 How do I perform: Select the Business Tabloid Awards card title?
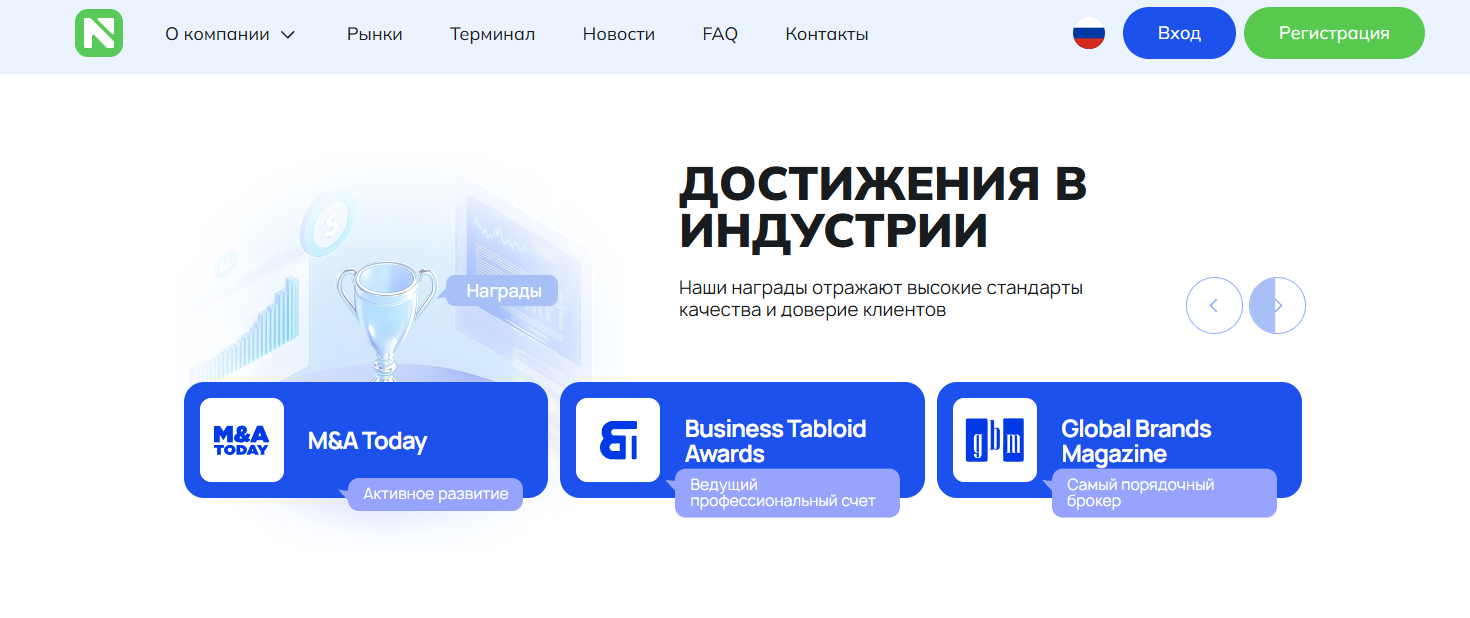pyautogui.click(x=775, y=441)
